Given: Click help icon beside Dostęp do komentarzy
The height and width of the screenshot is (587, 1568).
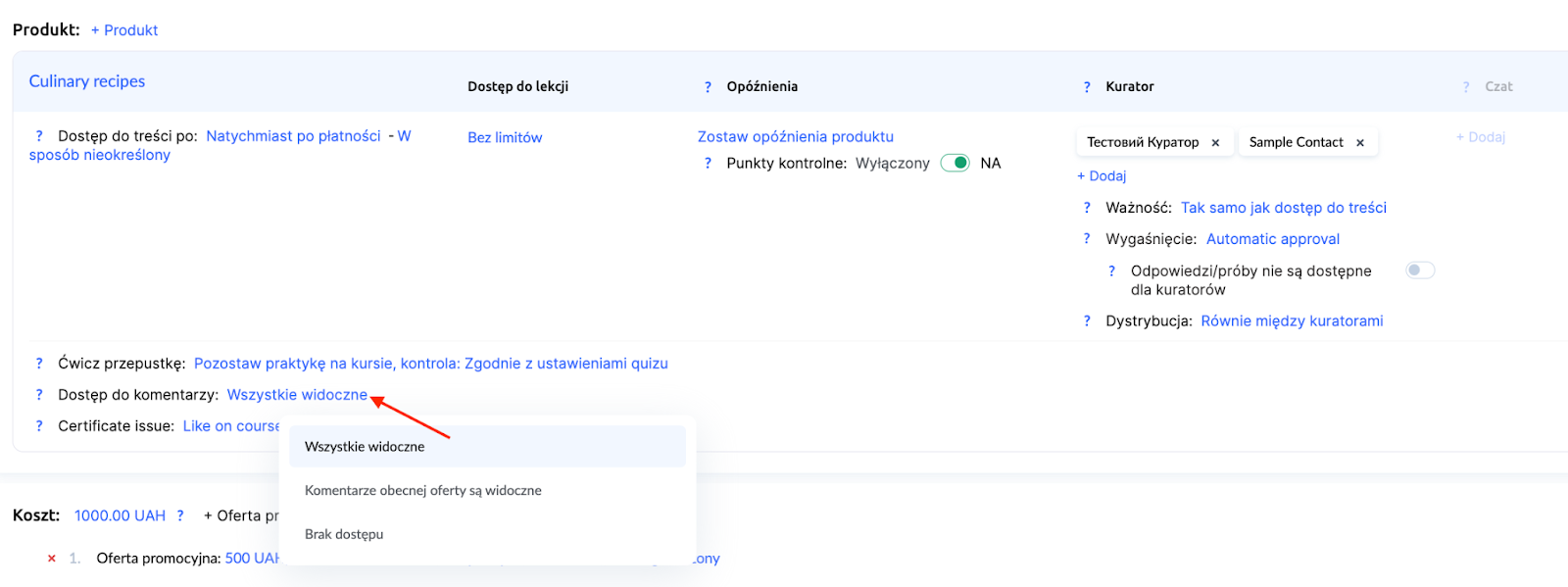Looking at the screenshot, I should 39,395.
